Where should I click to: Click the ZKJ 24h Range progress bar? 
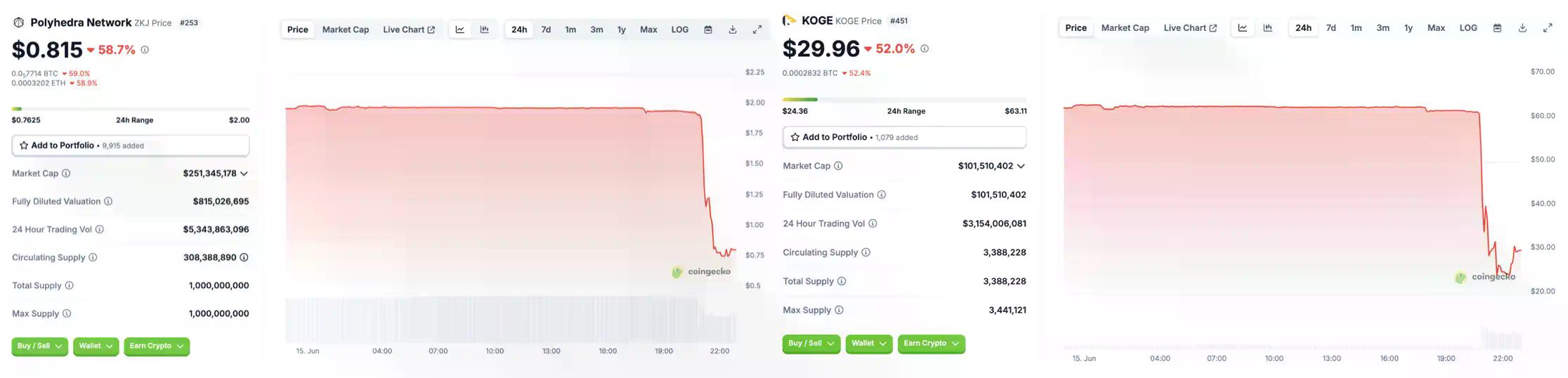coord(130,109)
